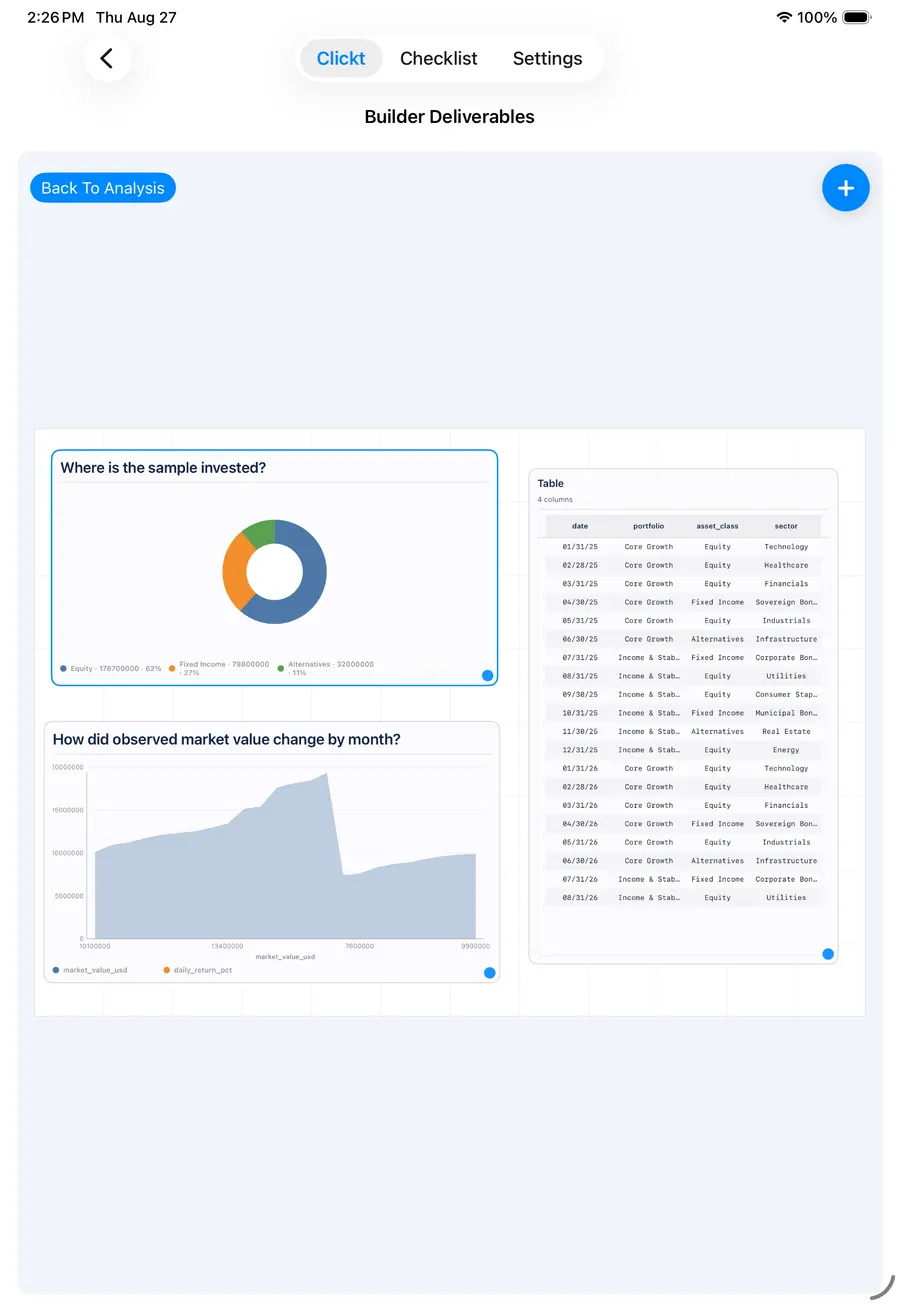
Task: Tap the '4 columns' label
Action: click(555, 499)
